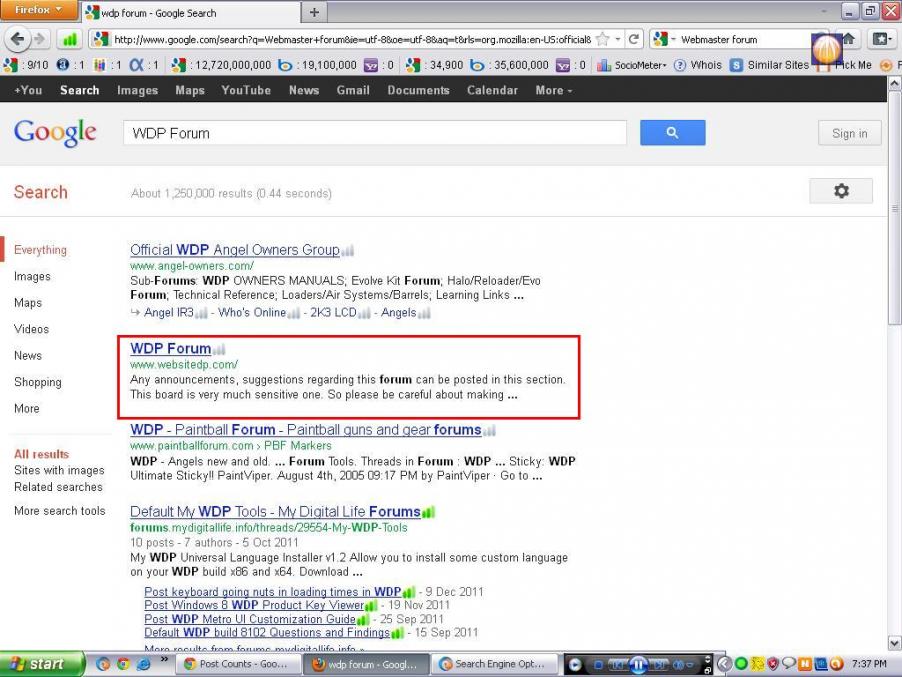Open News in the Google top bar

click(304, 90)
